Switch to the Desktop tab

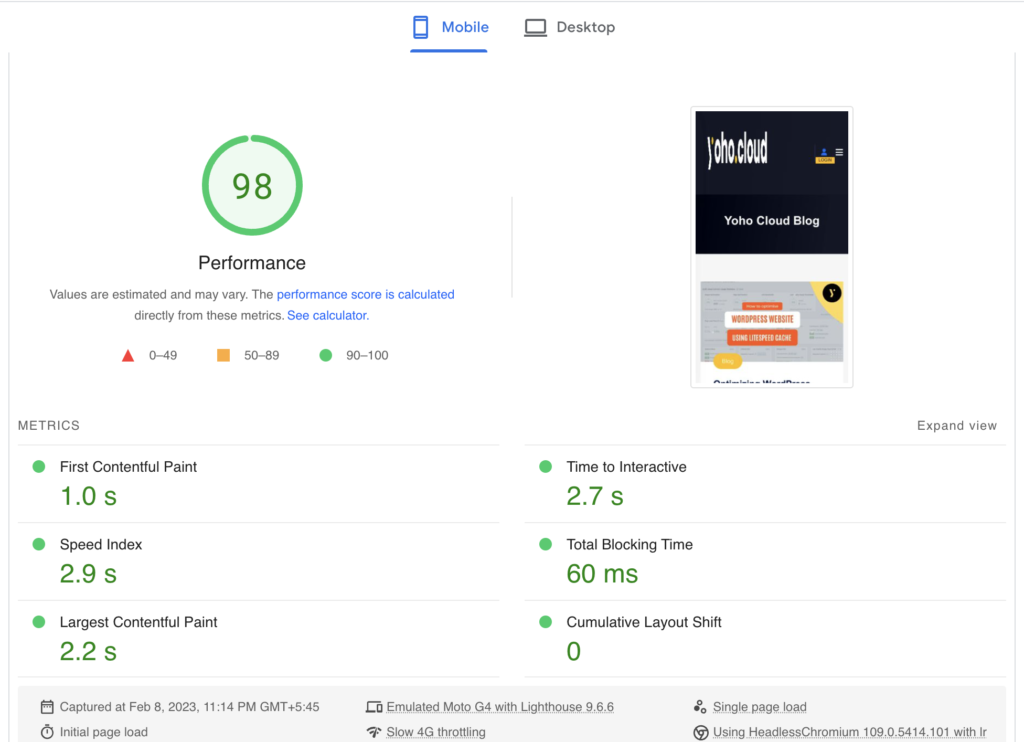569,27
